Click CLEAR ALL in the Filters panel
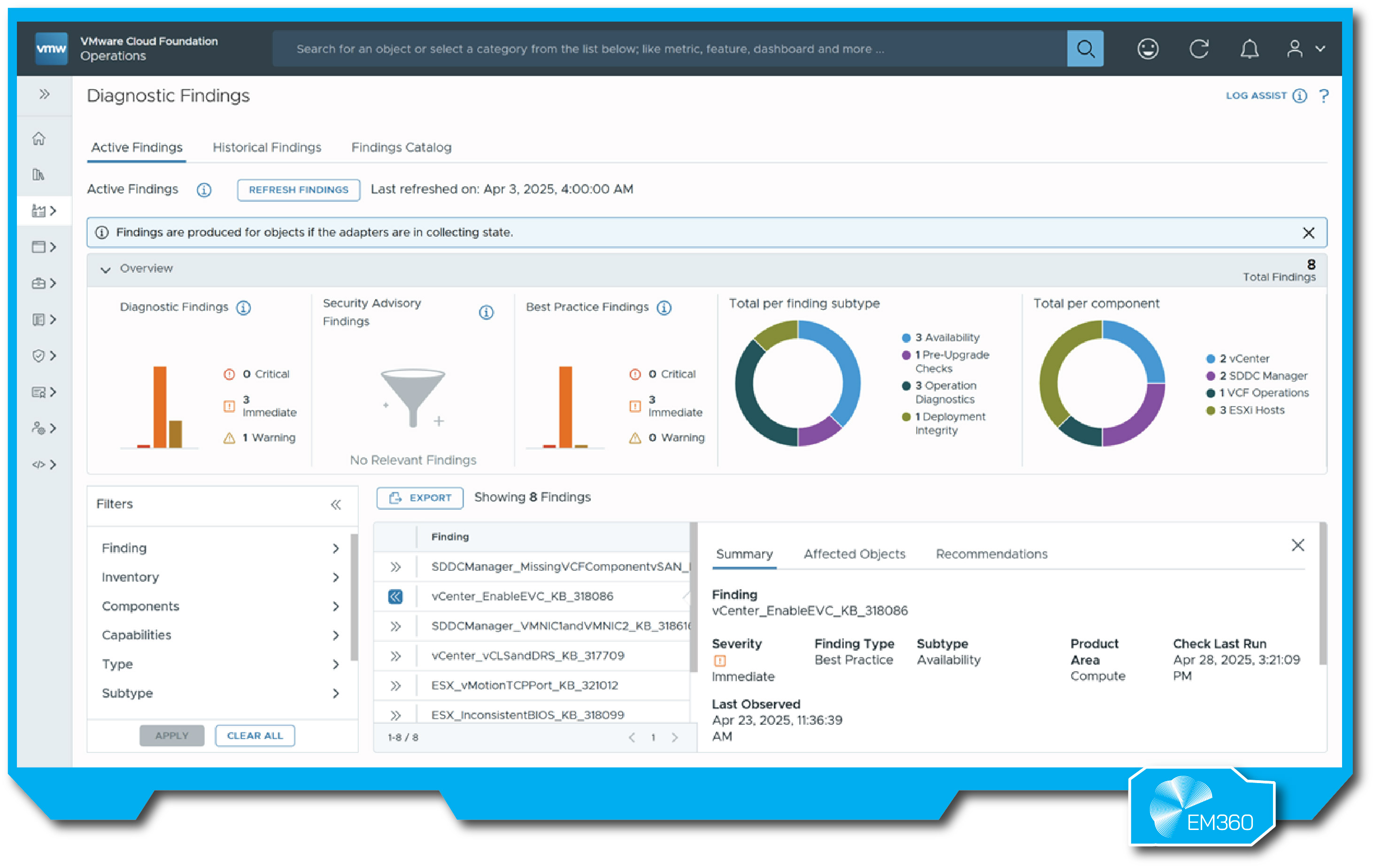This screenshot has width=1374, height=868. [x=255, y=735]
